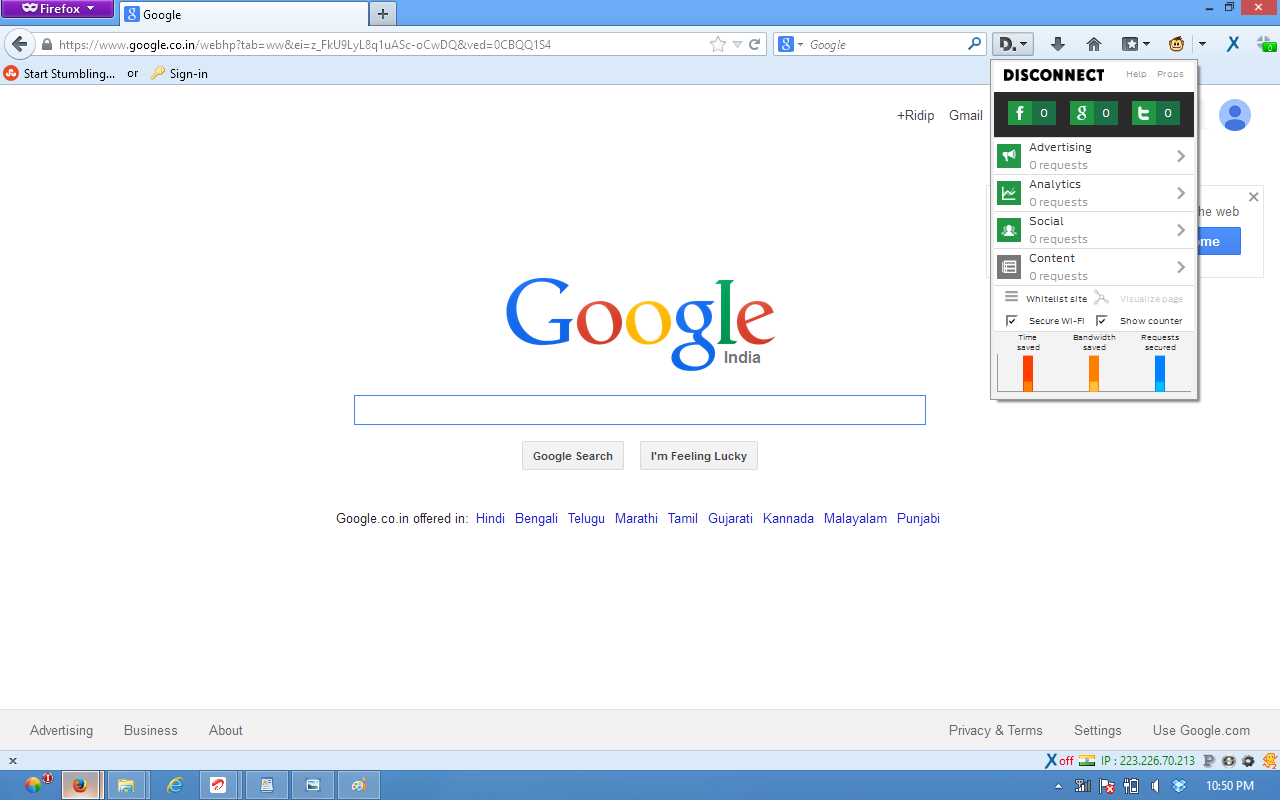Open the Google account avatar
1280x800 pixels.
tap(1235, 115)
